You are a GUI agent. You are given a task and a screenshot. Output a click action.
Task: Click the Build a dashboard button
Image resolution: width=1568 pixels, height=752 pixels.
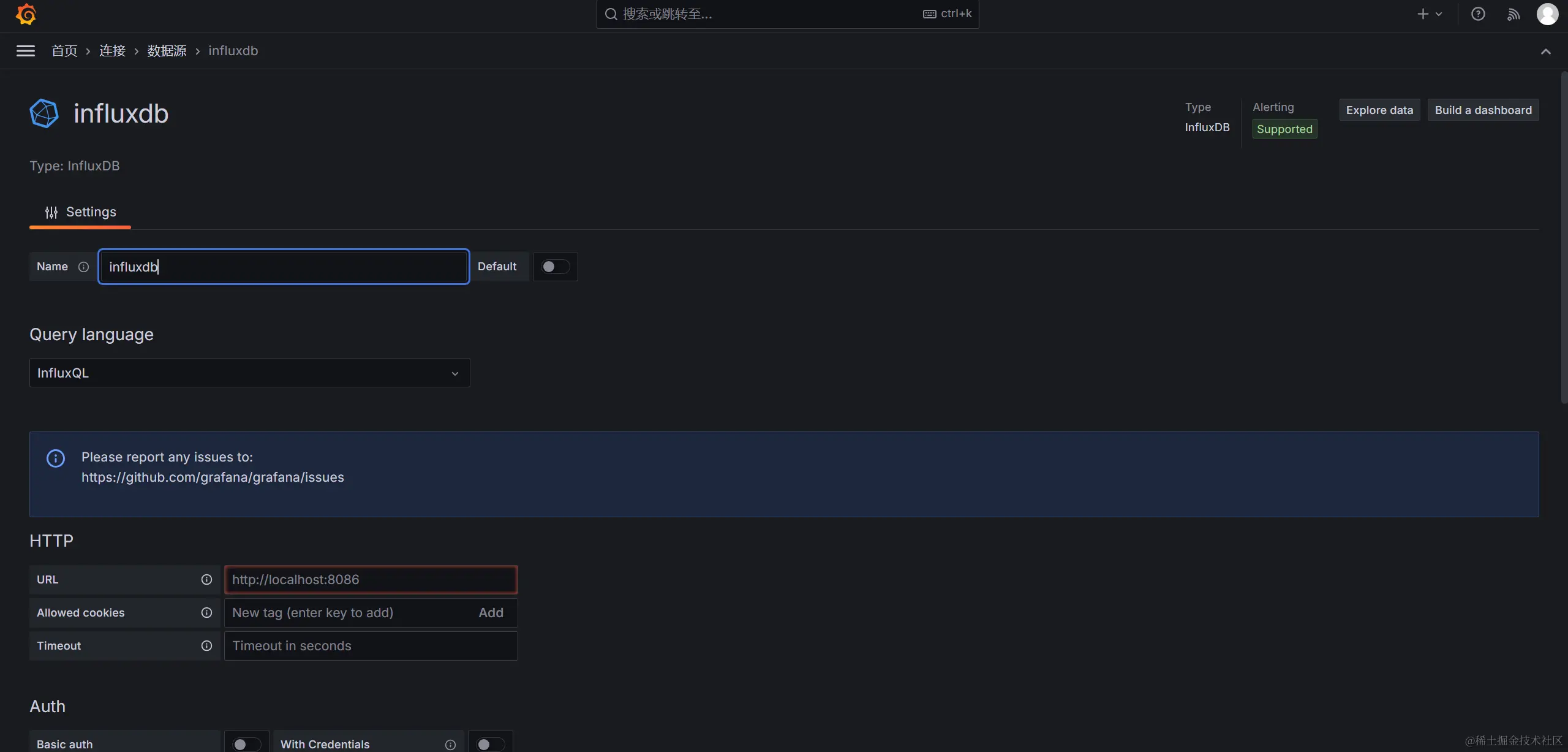tap(1483, 110)
